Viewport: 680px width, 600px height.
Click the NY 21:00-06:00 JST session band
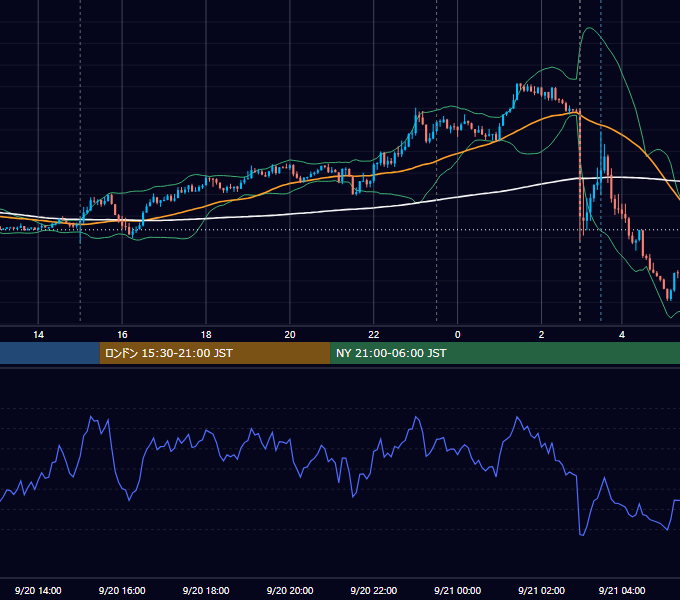tap(505, 353)
